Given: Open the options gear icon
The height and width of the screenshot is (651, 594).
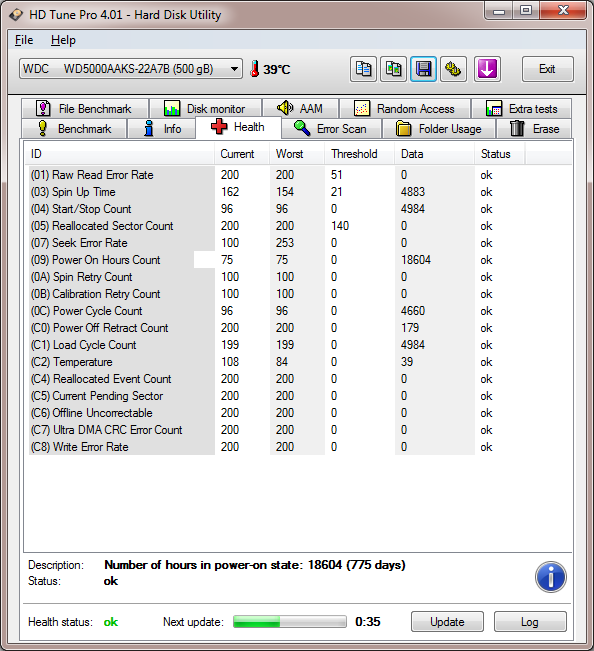Looking at the screenshot, I should [x=453, y=69].
